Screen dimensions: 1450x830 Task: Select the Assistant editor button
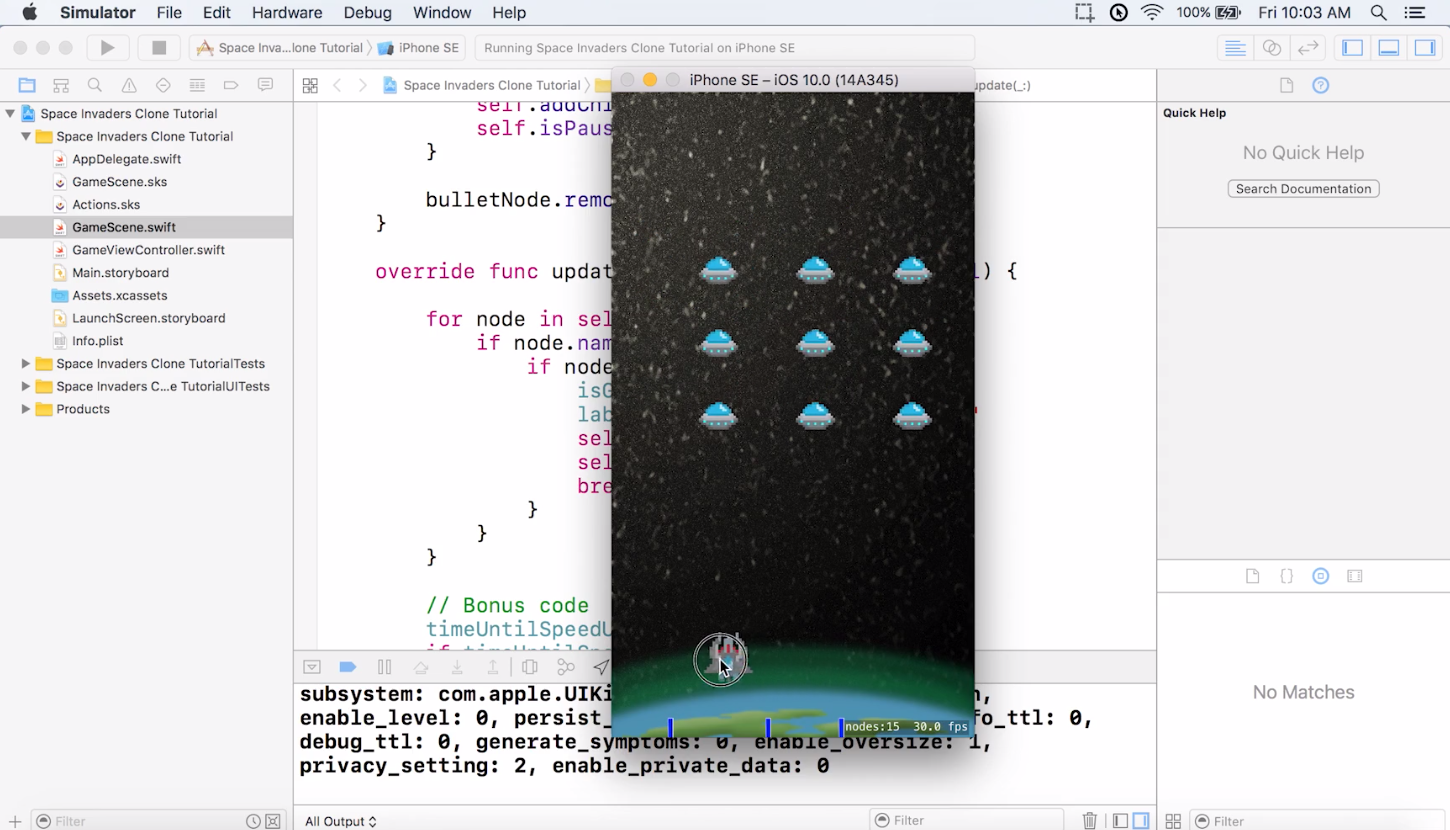1272,48
